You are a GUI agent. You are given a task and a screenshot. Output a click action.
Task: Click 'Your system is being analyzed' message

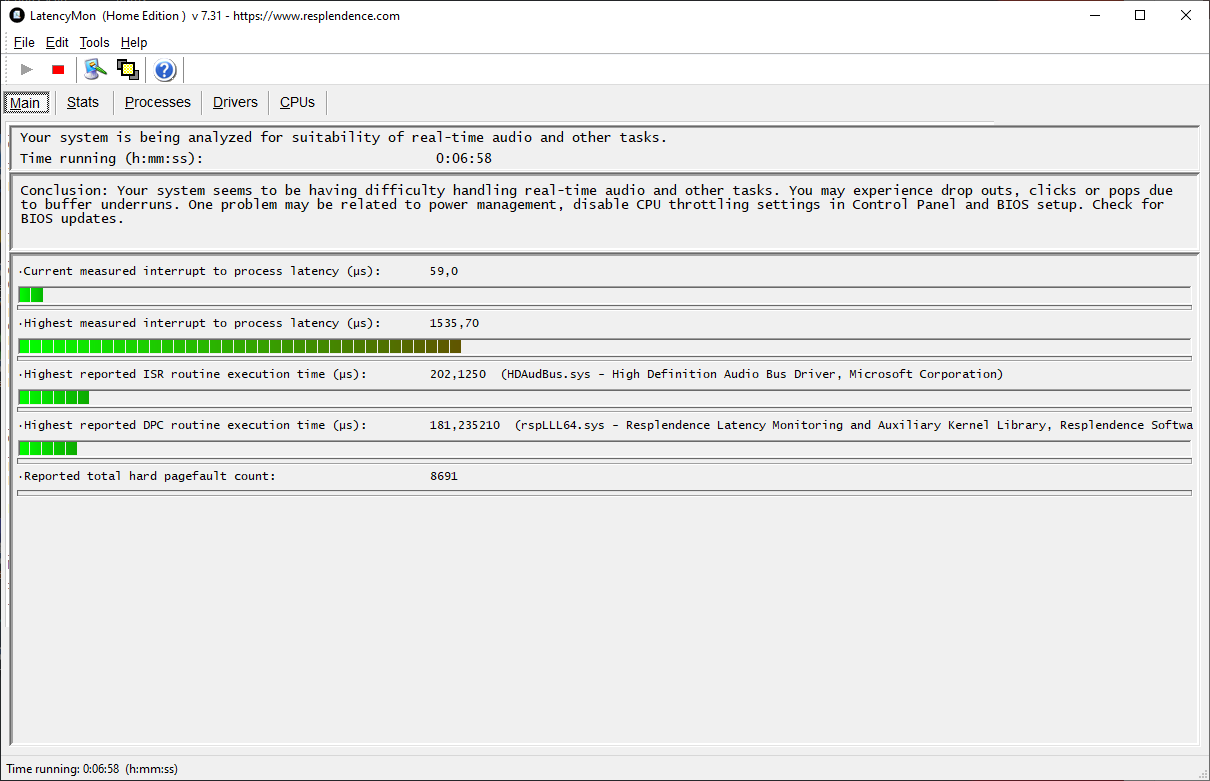(343, 137)
